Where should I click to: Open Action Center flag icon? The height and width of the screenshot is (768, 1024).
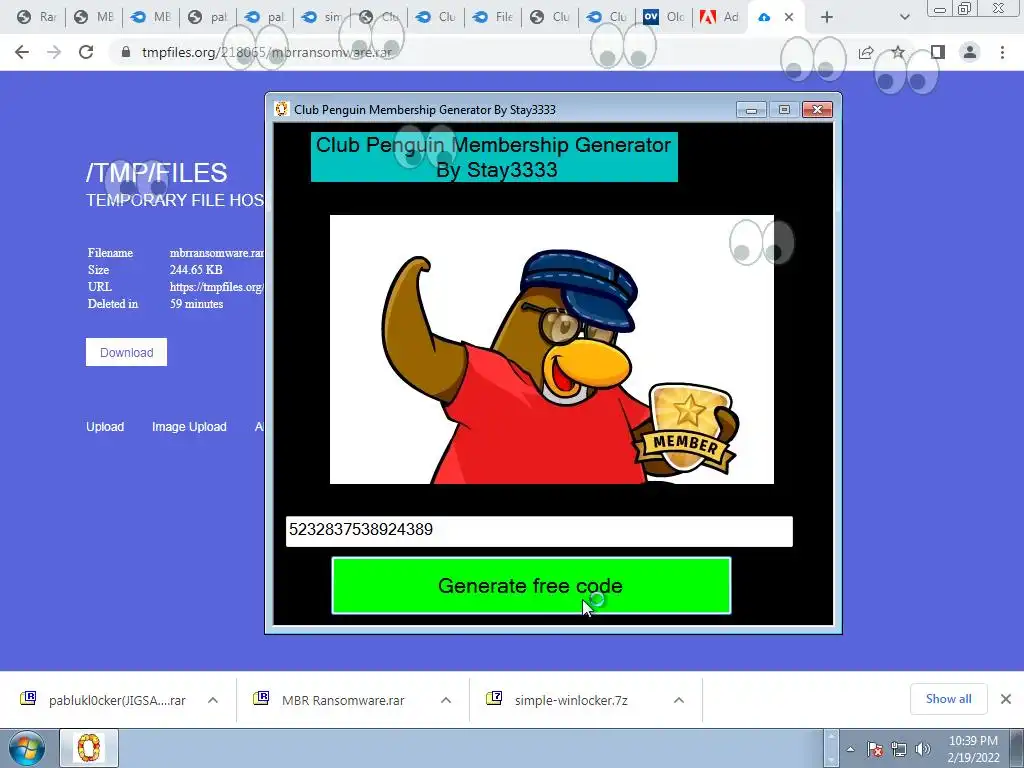pos(875,749)
